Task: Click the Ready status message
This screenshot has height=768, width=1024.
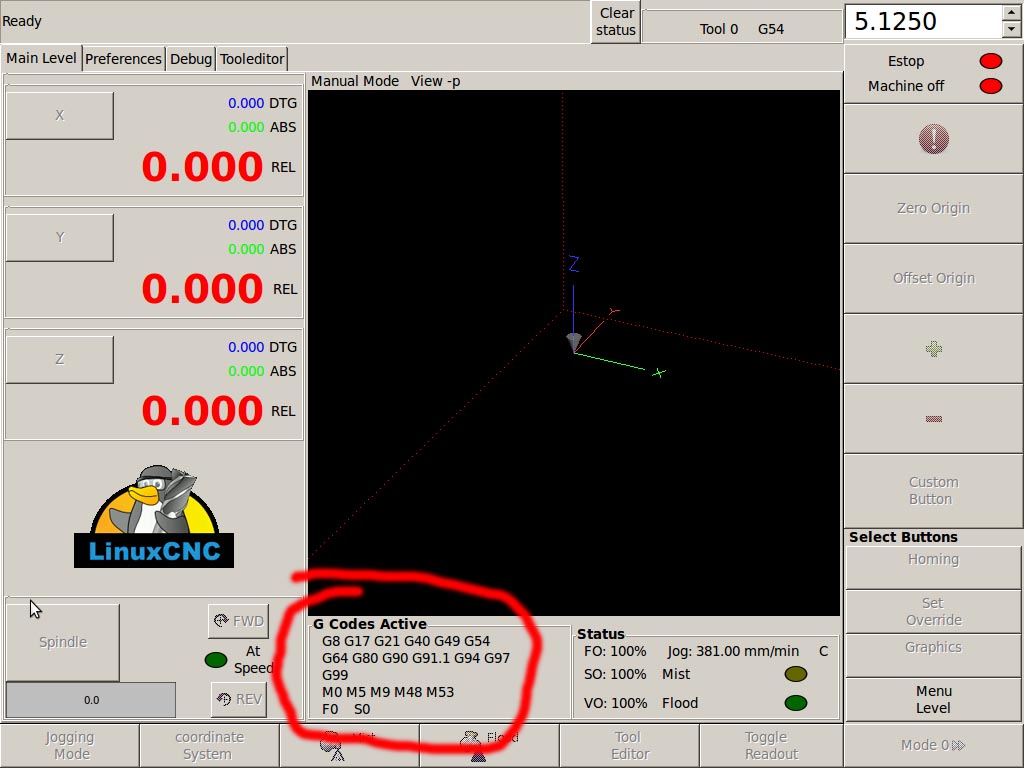Action: click(x=22, y=21)
